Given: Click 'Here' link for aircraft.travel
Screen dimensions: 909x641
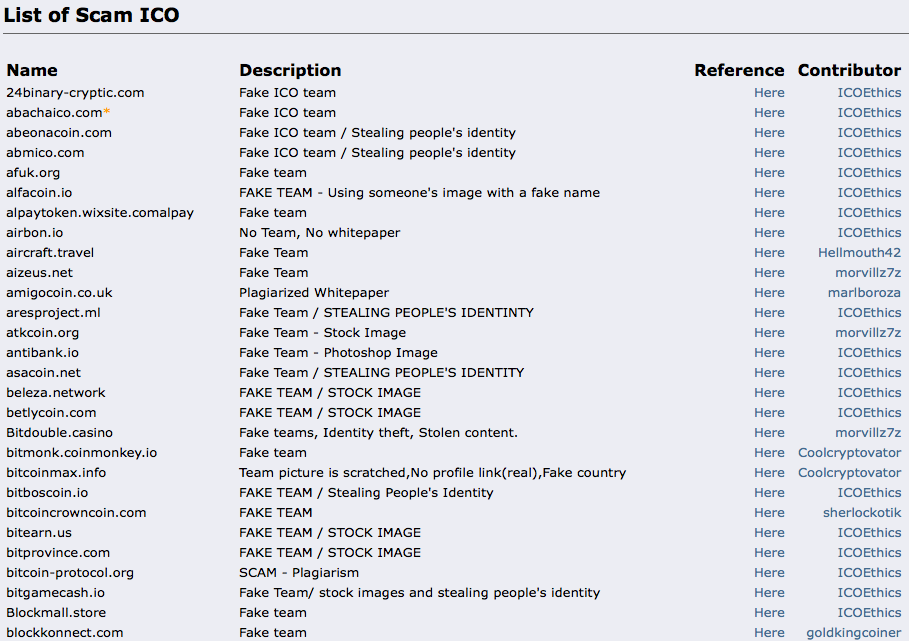Looking at the screenshot, I should [x=769, y=253].
